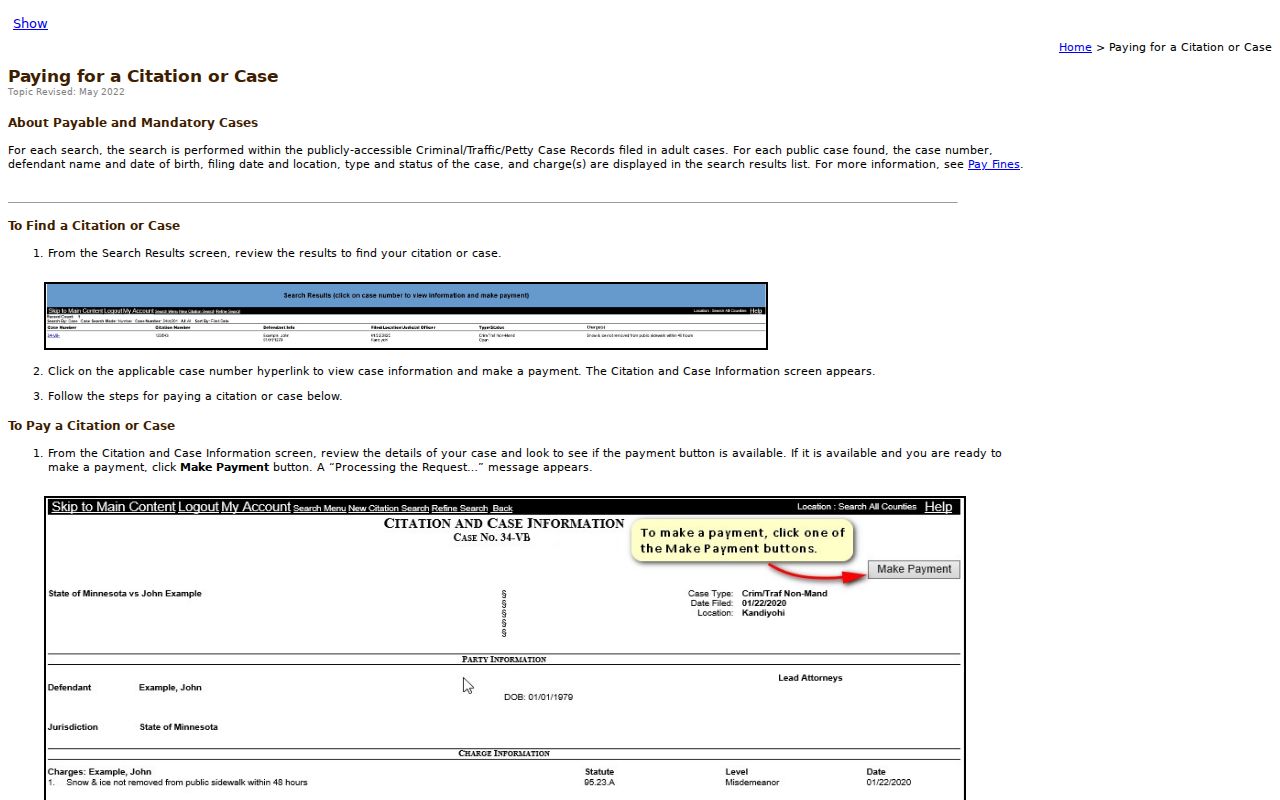Open the Home breadcrumb link

[1075, 47]
